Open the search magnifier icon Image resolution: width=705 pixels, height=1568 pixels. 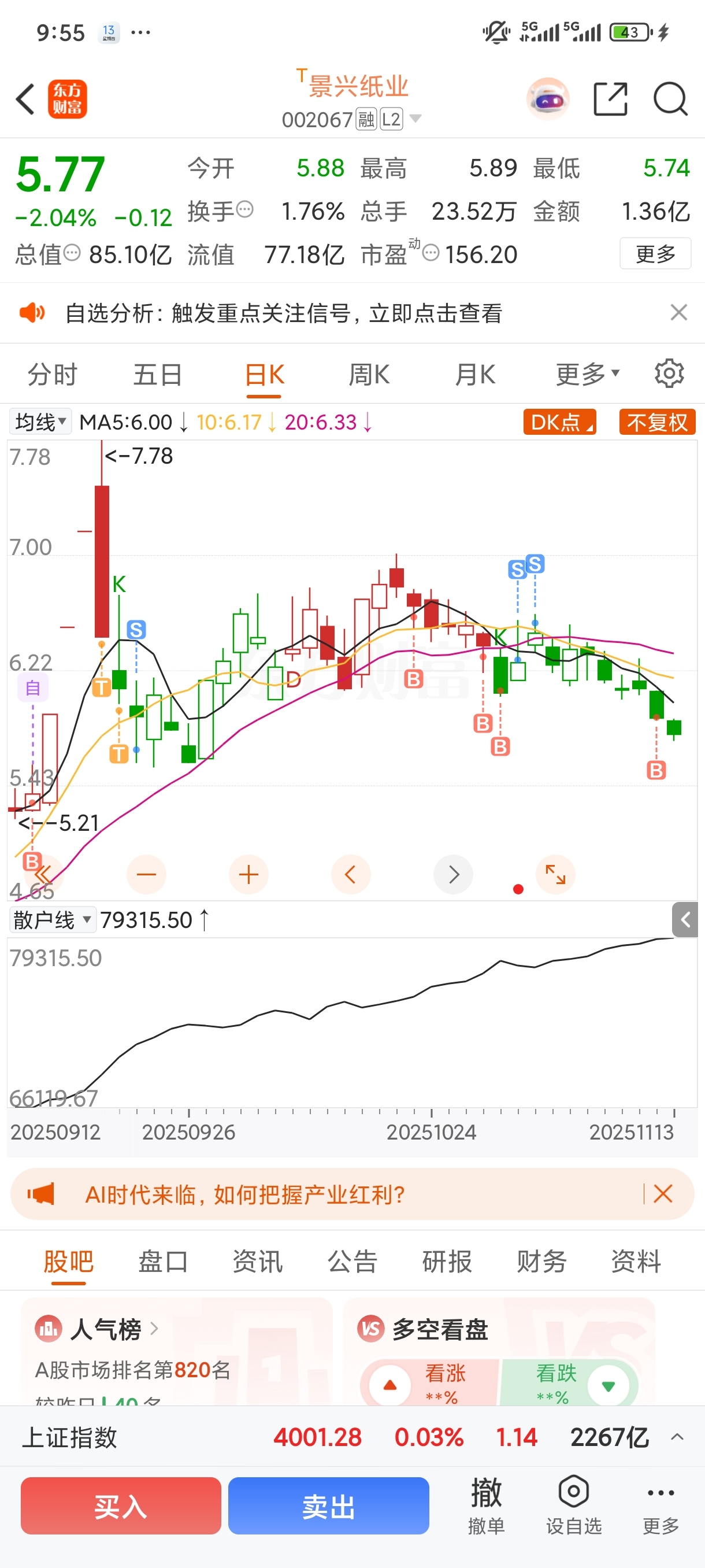(x=670, y=99)
